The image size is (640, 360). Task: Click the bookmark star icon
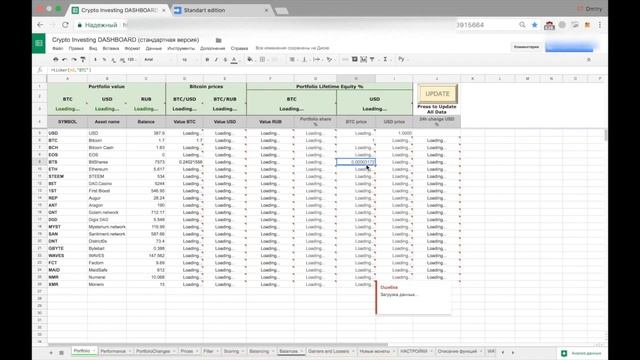click(535, 25)
